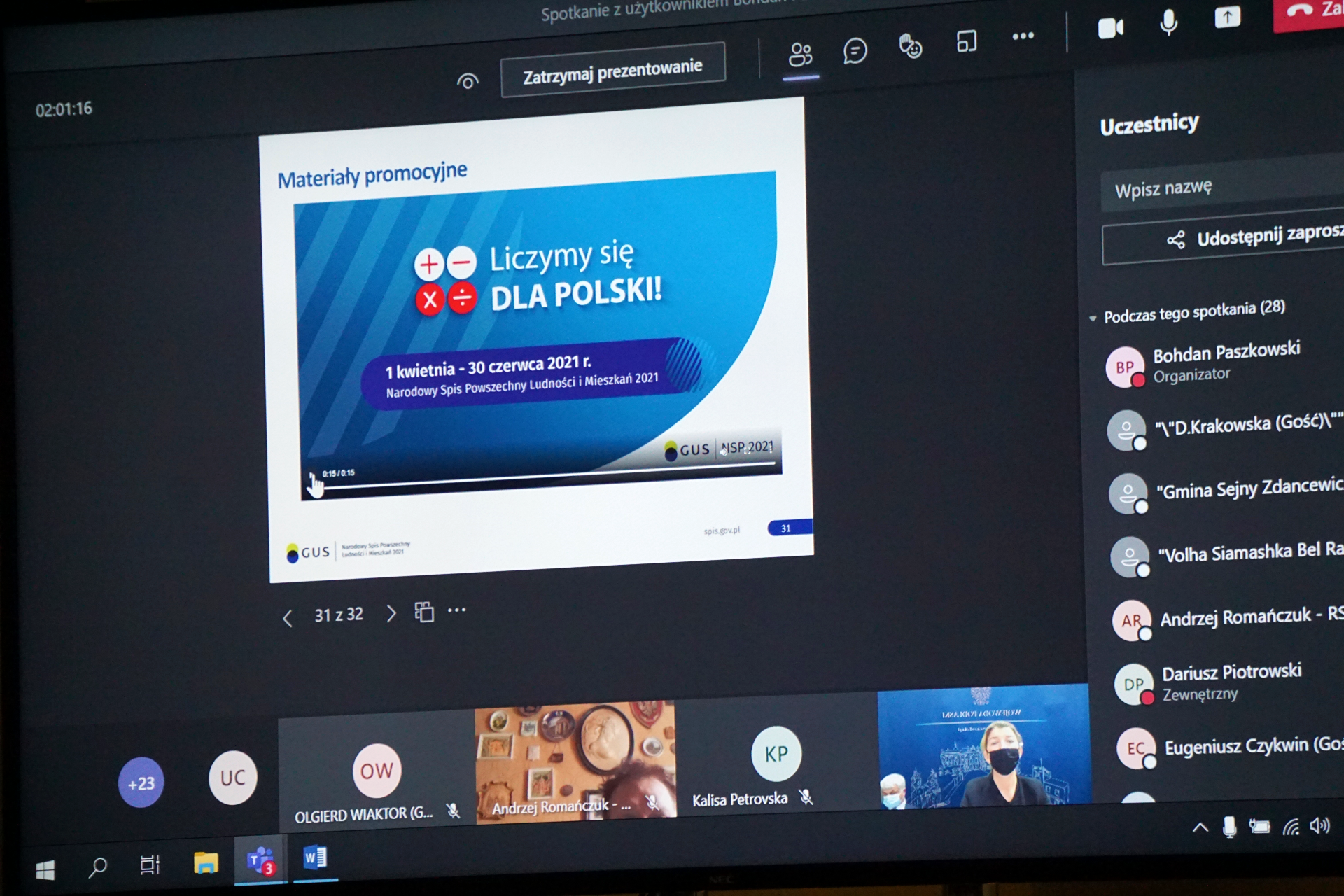Open more actions menu in top toolbar
This screenshot has width=1344, height=896.
coord(1023,36)
